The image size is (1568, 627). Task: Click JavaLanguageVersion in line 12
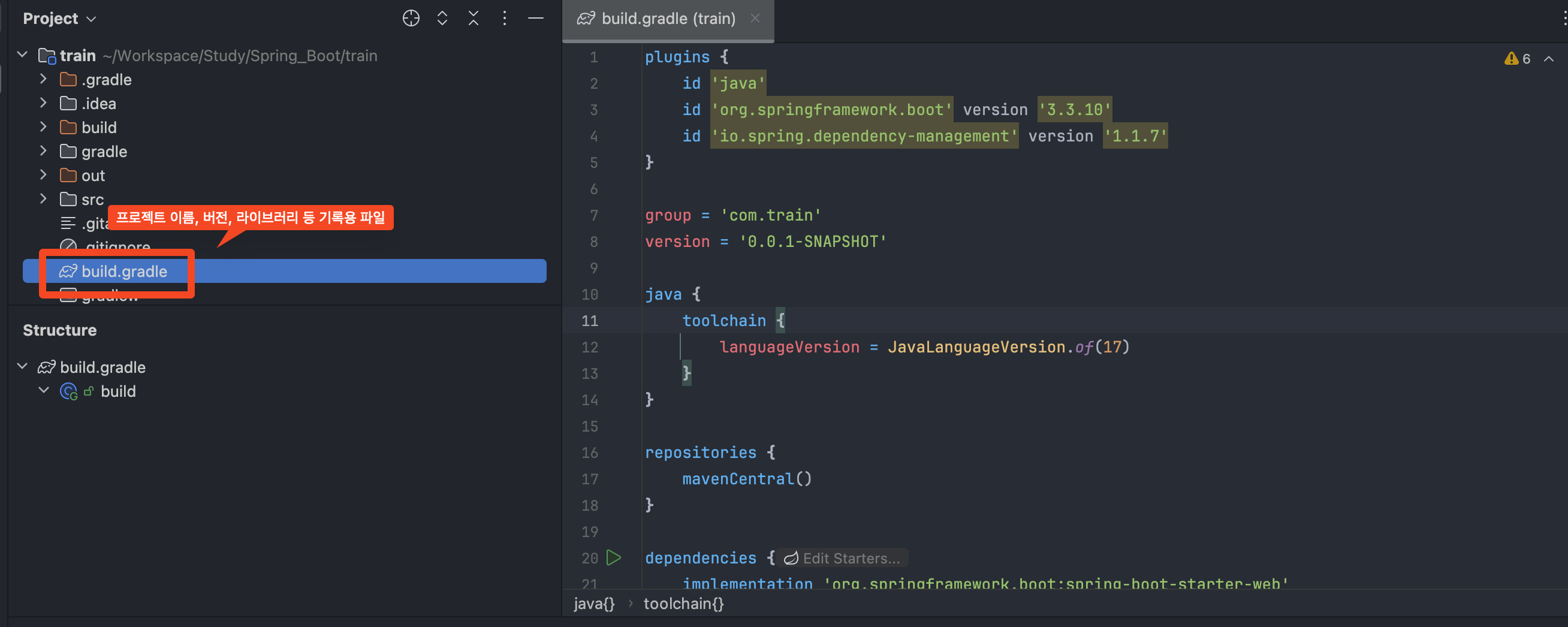976,347
